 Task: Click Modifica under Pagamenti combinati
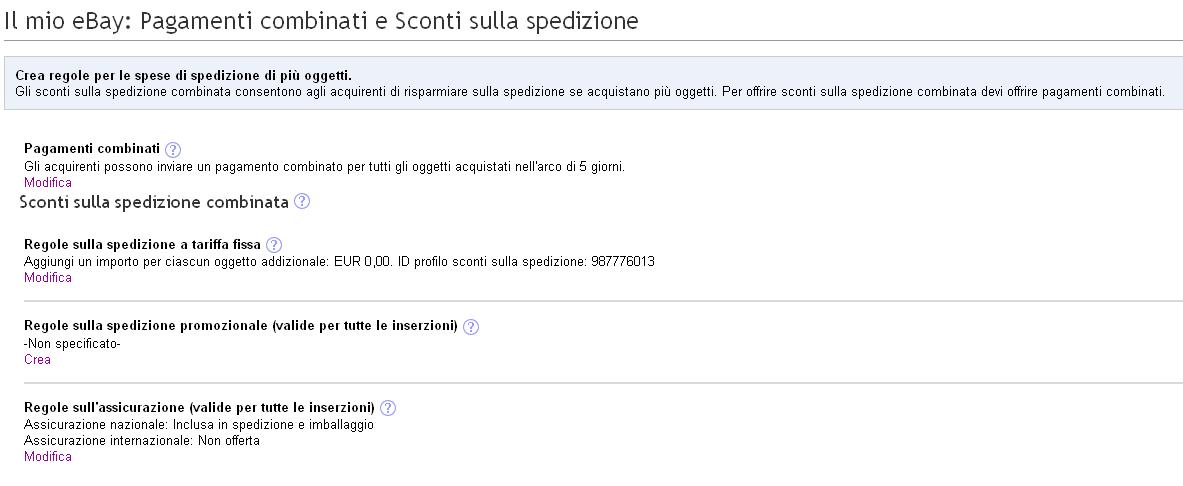48,183
